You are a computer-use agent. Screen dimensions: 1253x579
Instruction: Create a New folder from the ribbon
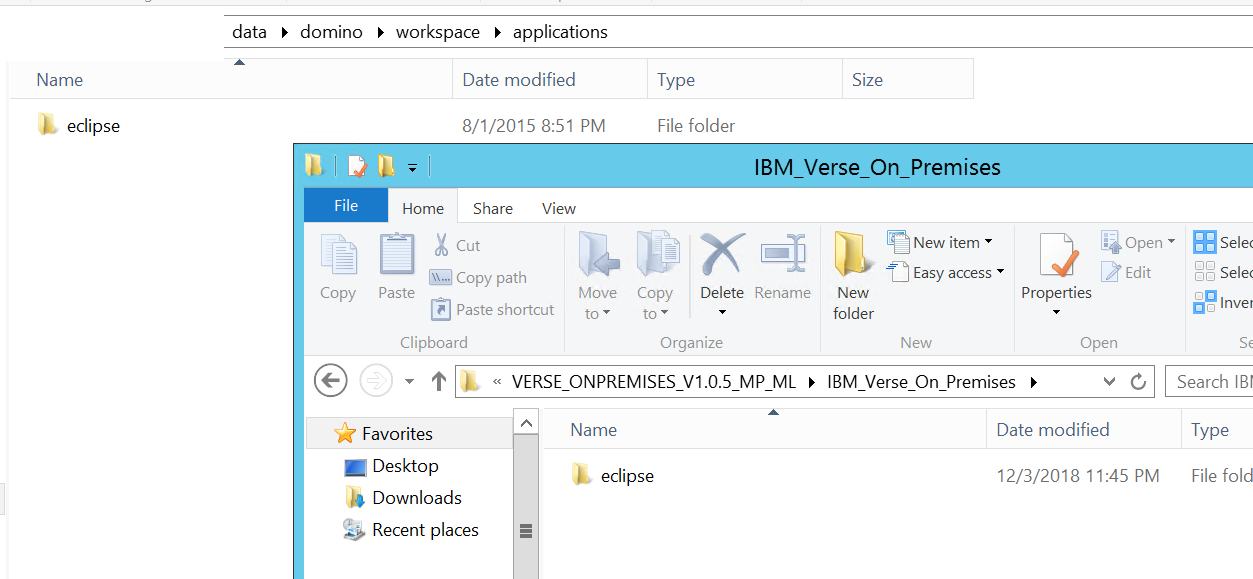click(853, 275)
